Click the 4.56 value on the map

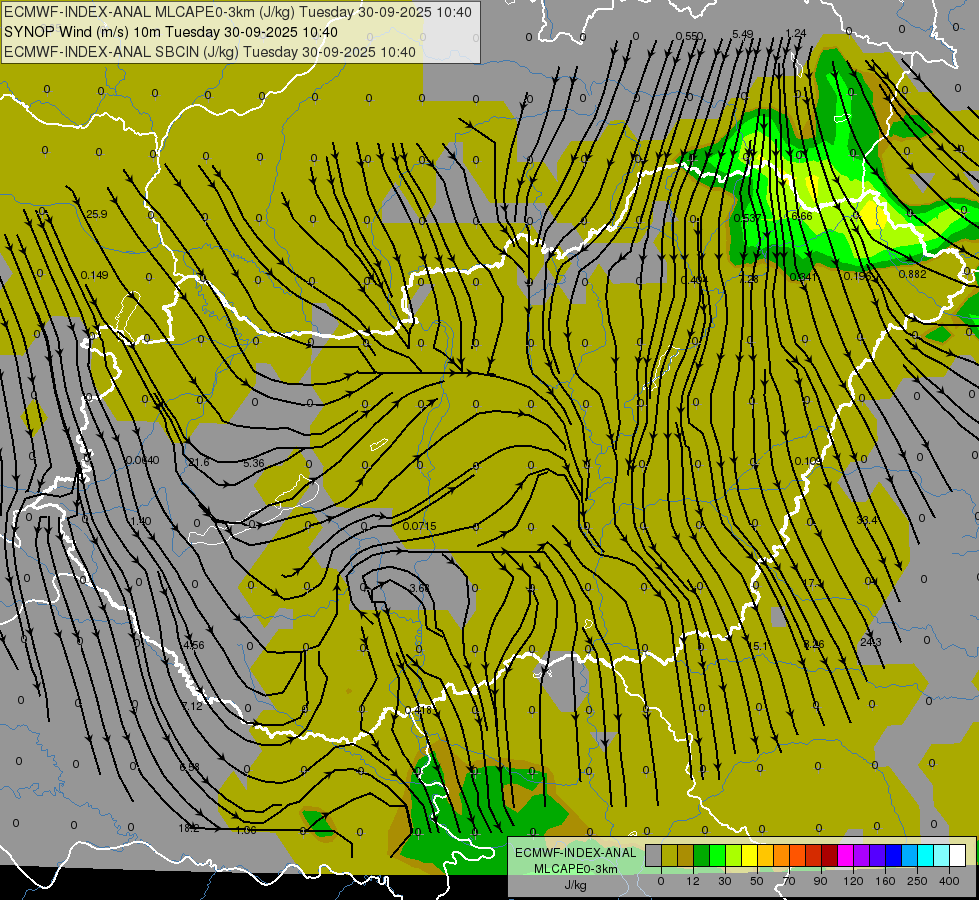point(194,645)
